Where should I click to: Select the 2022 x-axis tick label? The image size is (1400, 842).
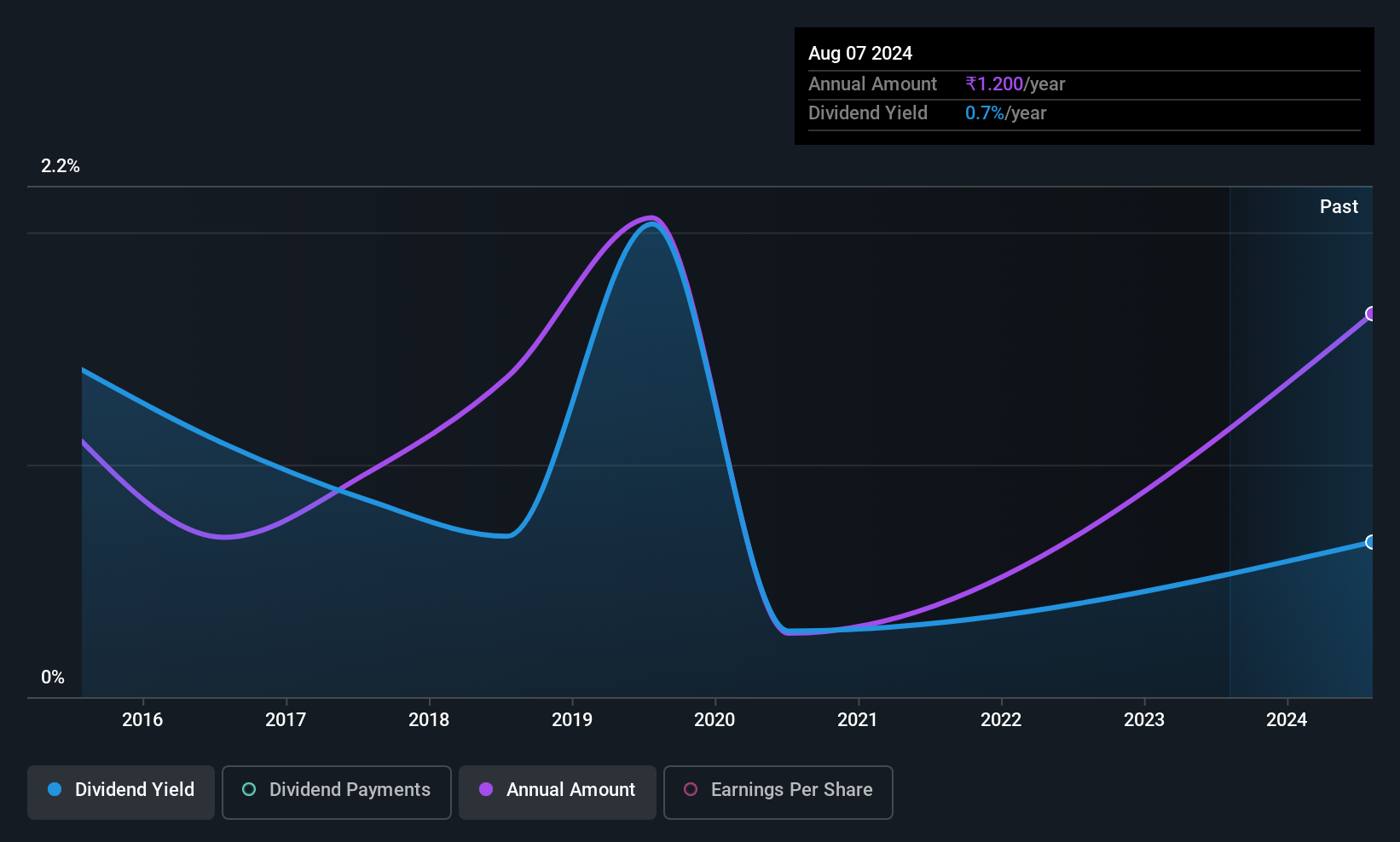[1001, 720]
